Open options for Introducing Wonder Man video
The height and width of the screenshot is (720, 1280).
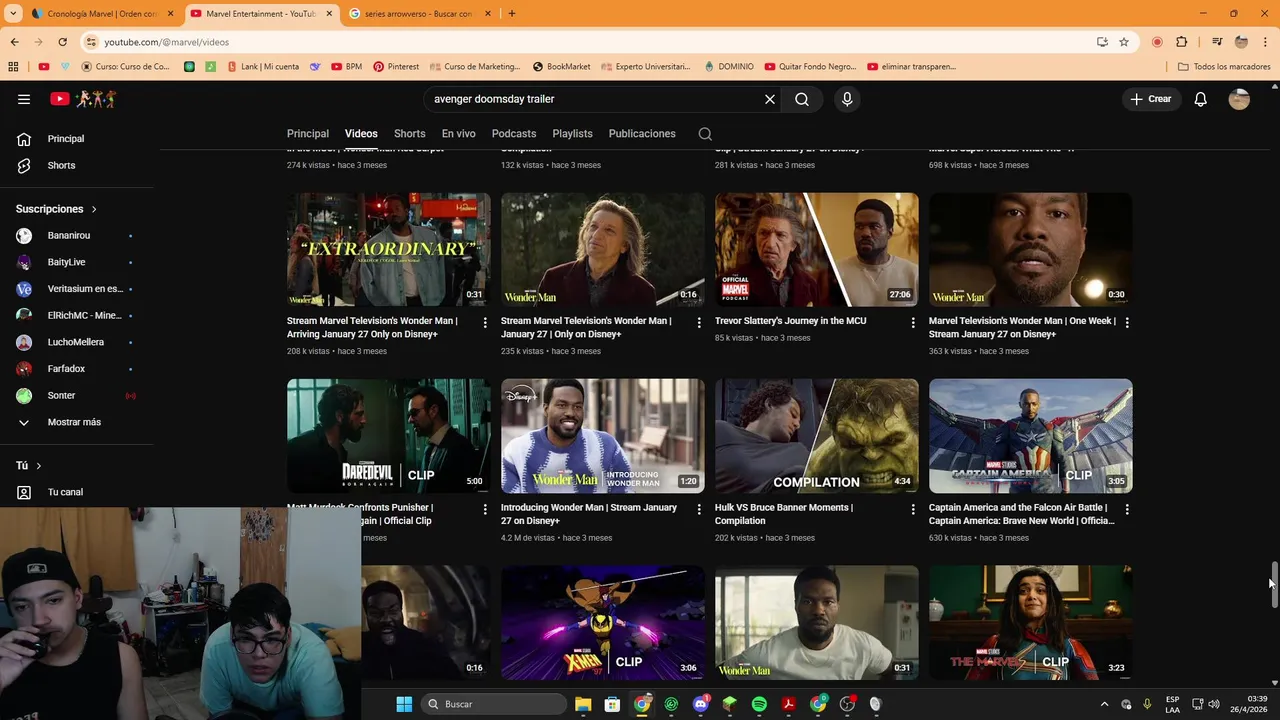coord(699,509)
